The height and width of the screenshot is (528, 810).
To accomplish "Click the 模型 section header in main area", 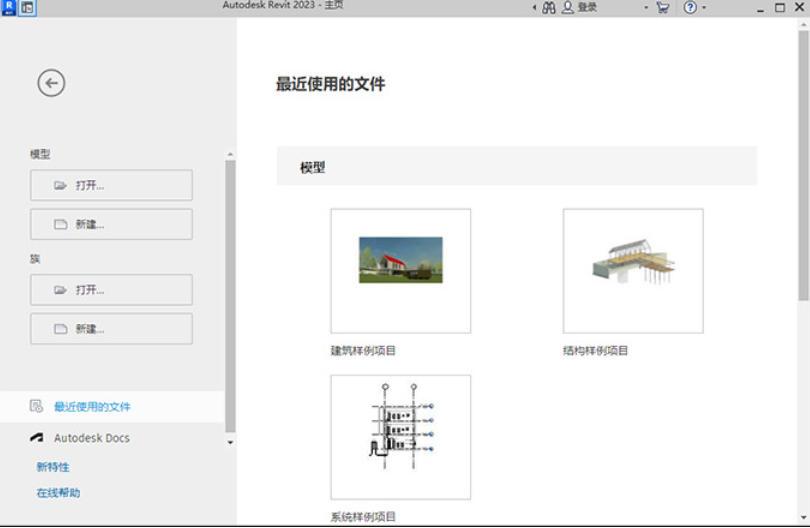I will pyautogui.click(x=517, y=166).
